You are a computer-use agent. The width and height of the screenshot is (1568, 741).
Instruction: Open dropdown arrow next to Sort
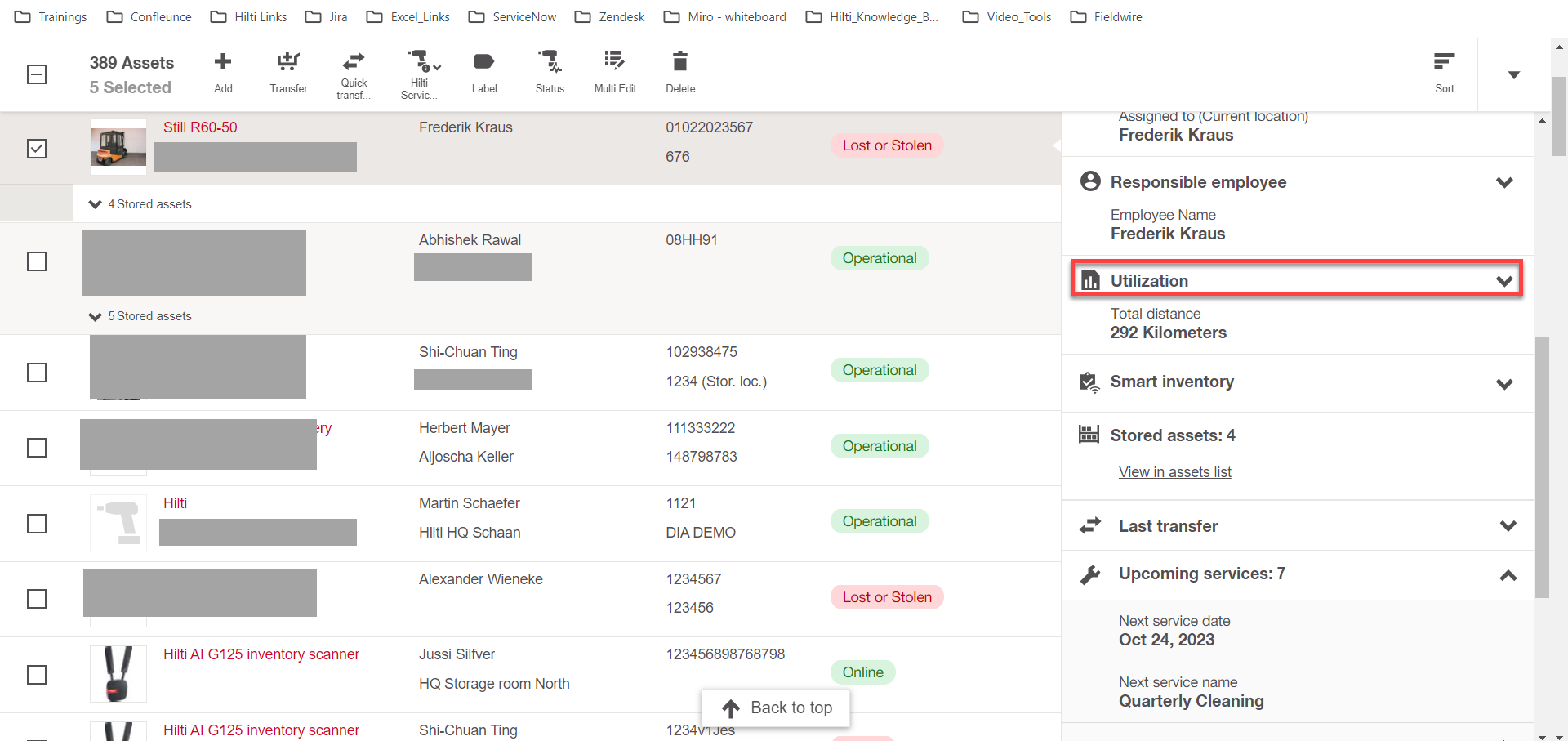click(1513, 75)
